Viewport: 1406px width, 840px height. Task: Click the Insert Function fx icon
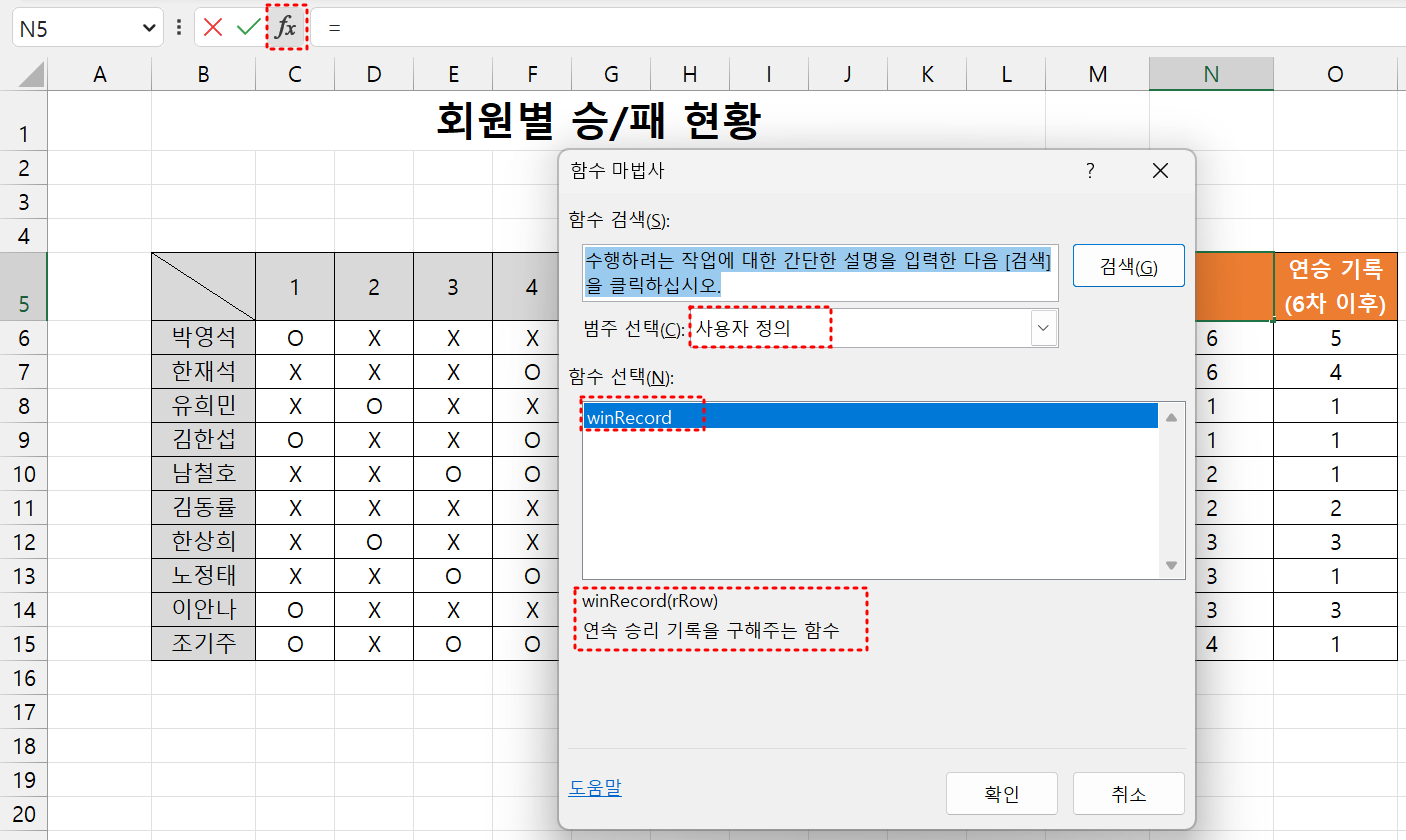click(286, 28)
